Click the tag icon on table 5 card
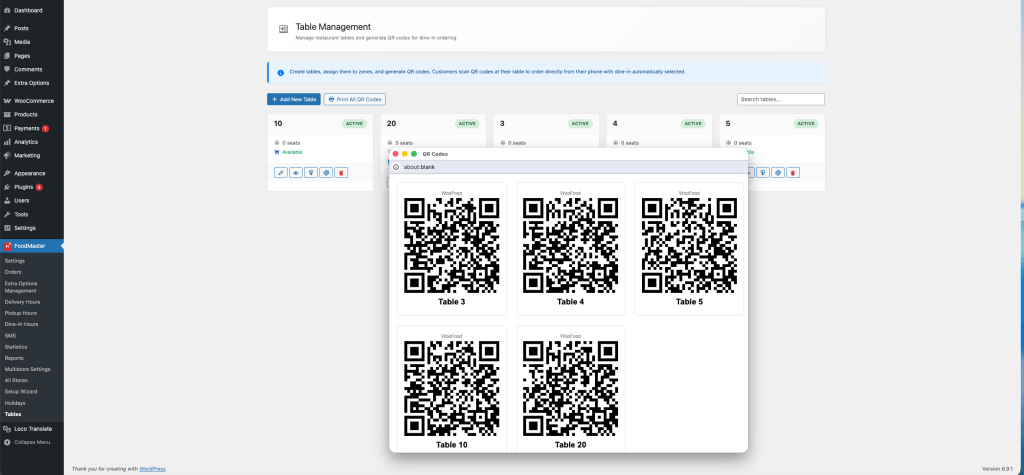The height and width of the screenshot is (475, 1024). point(778,172)
